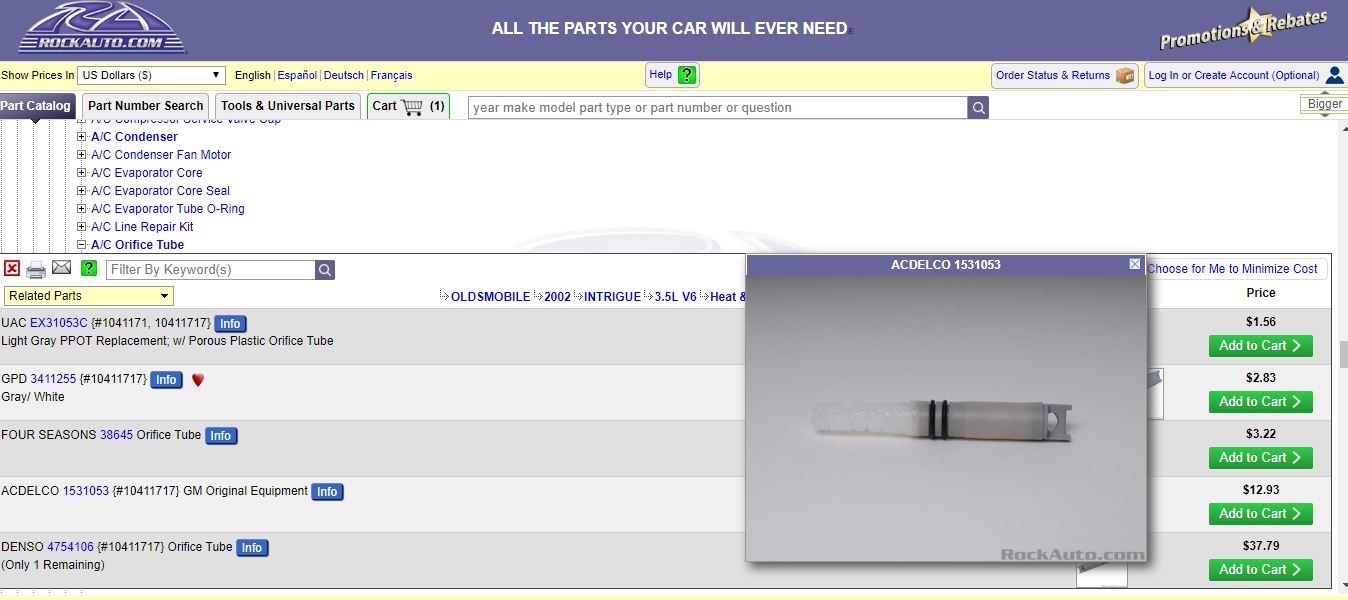
Task: Click the main part search input field
Action: [718, 107]
